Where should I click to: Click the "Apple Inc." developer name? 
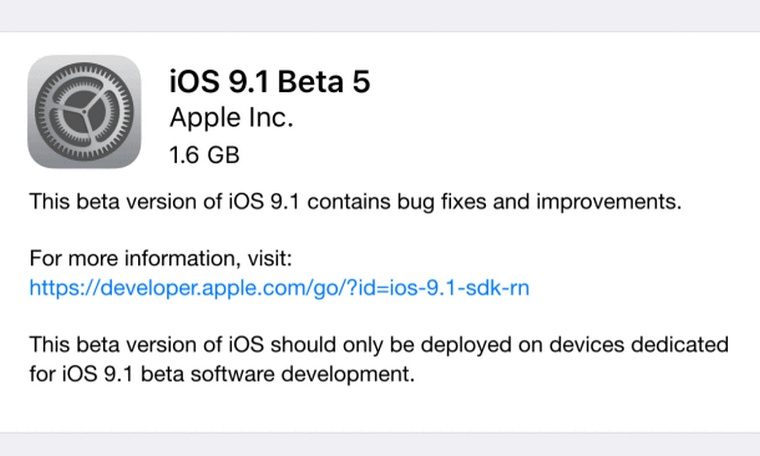(x=231, y=118)
